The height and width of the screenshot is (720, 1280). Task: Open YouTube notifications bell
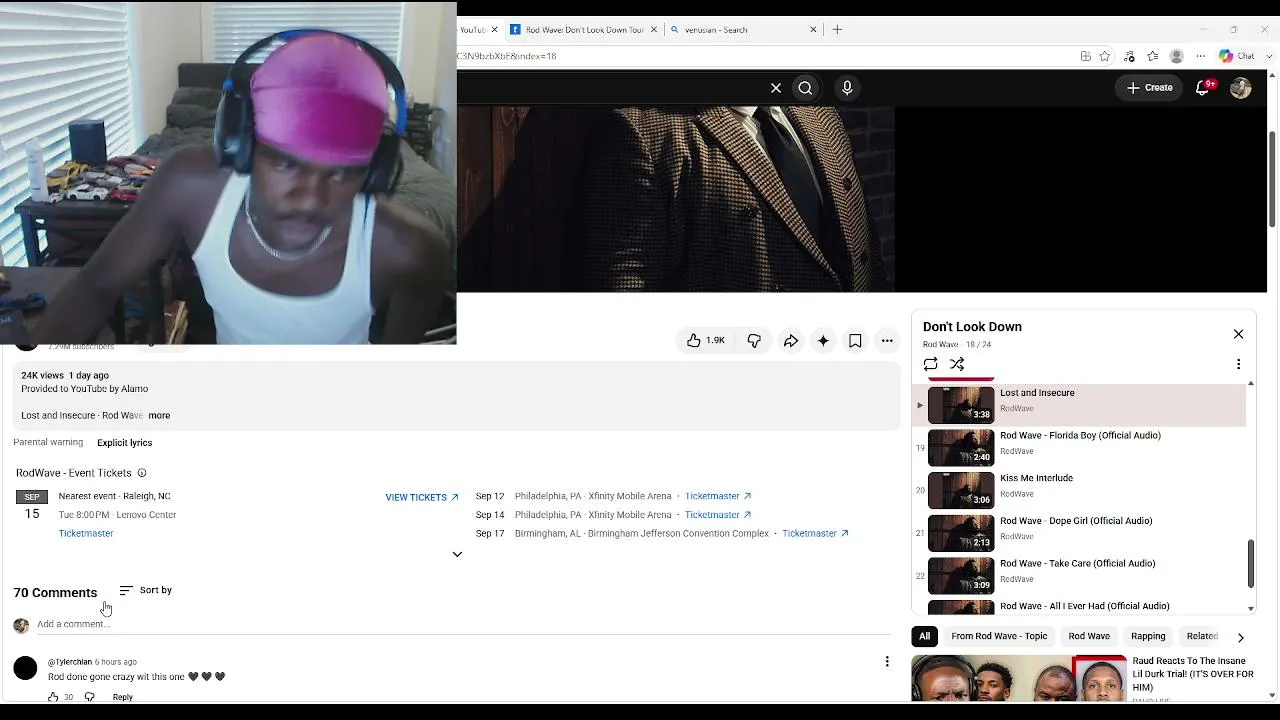click(x=1203, y=88)
